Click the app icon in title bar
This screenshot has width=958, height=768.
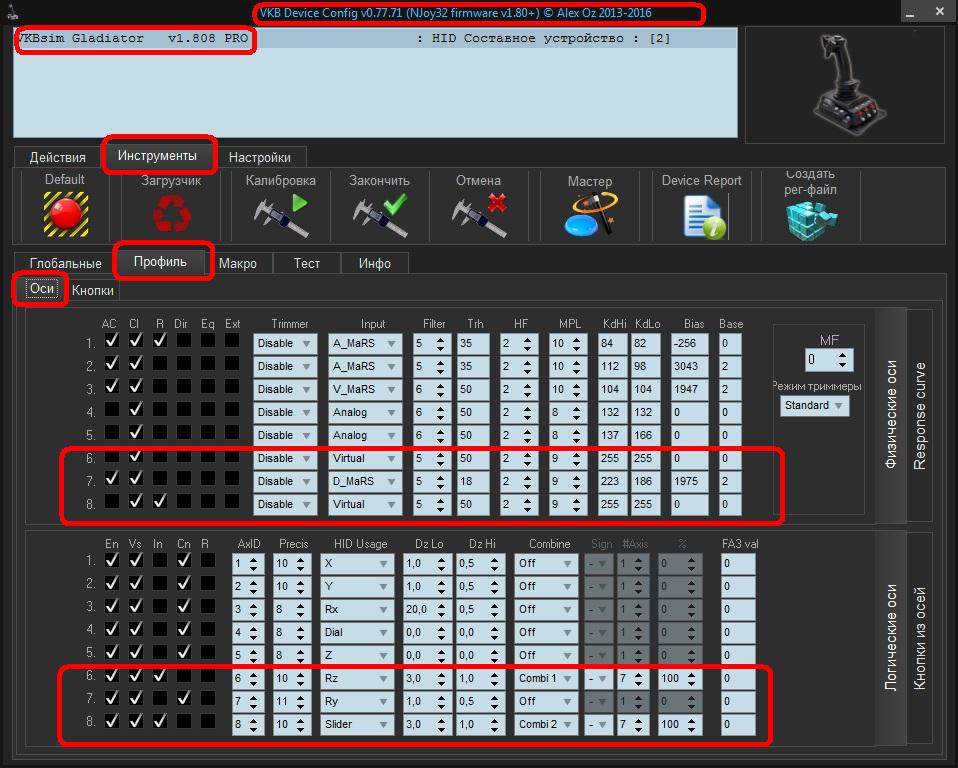click(x=12, y=12)
